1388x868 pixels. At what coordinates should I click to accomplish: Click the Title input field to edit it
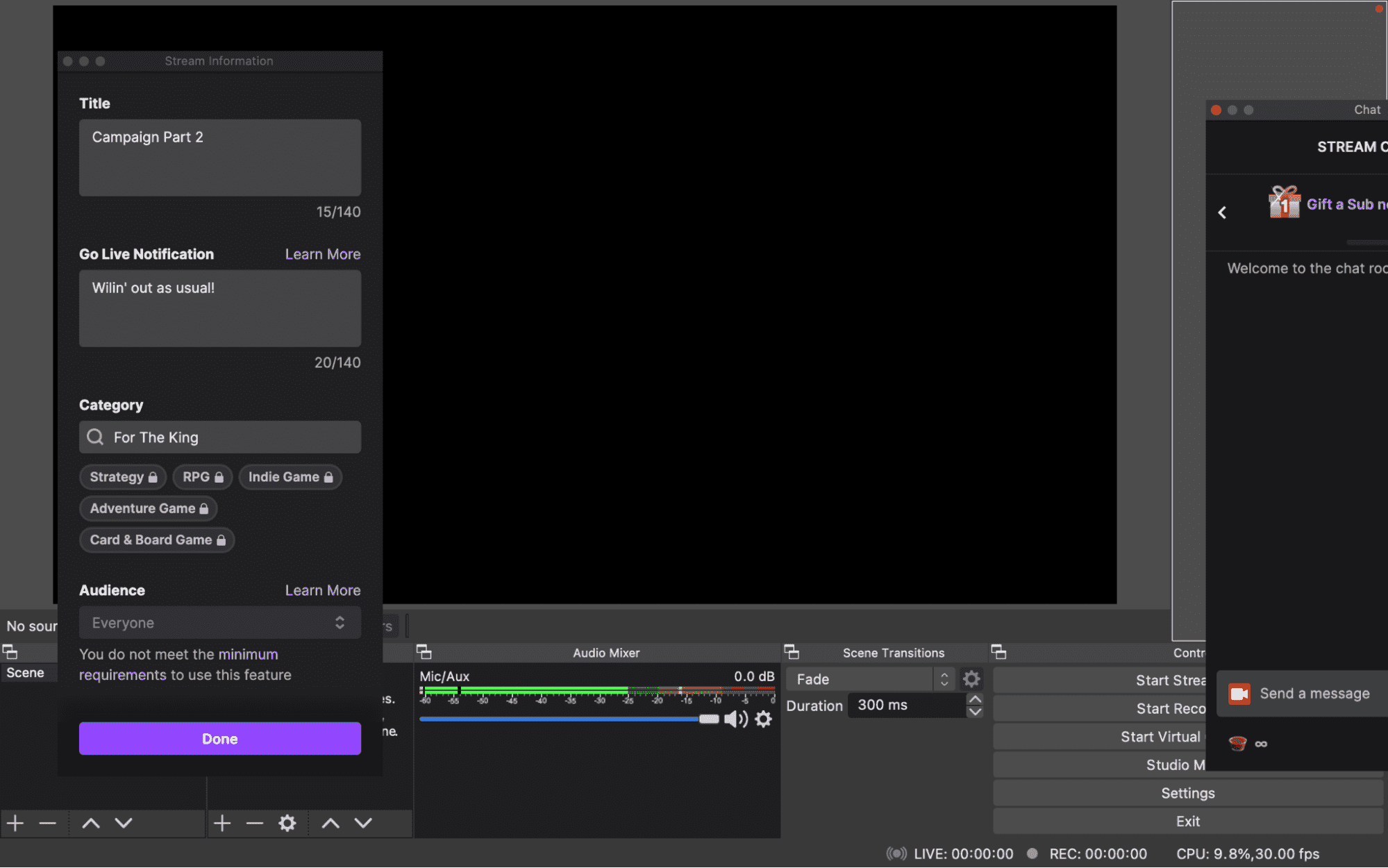click(x=220, y=157)
